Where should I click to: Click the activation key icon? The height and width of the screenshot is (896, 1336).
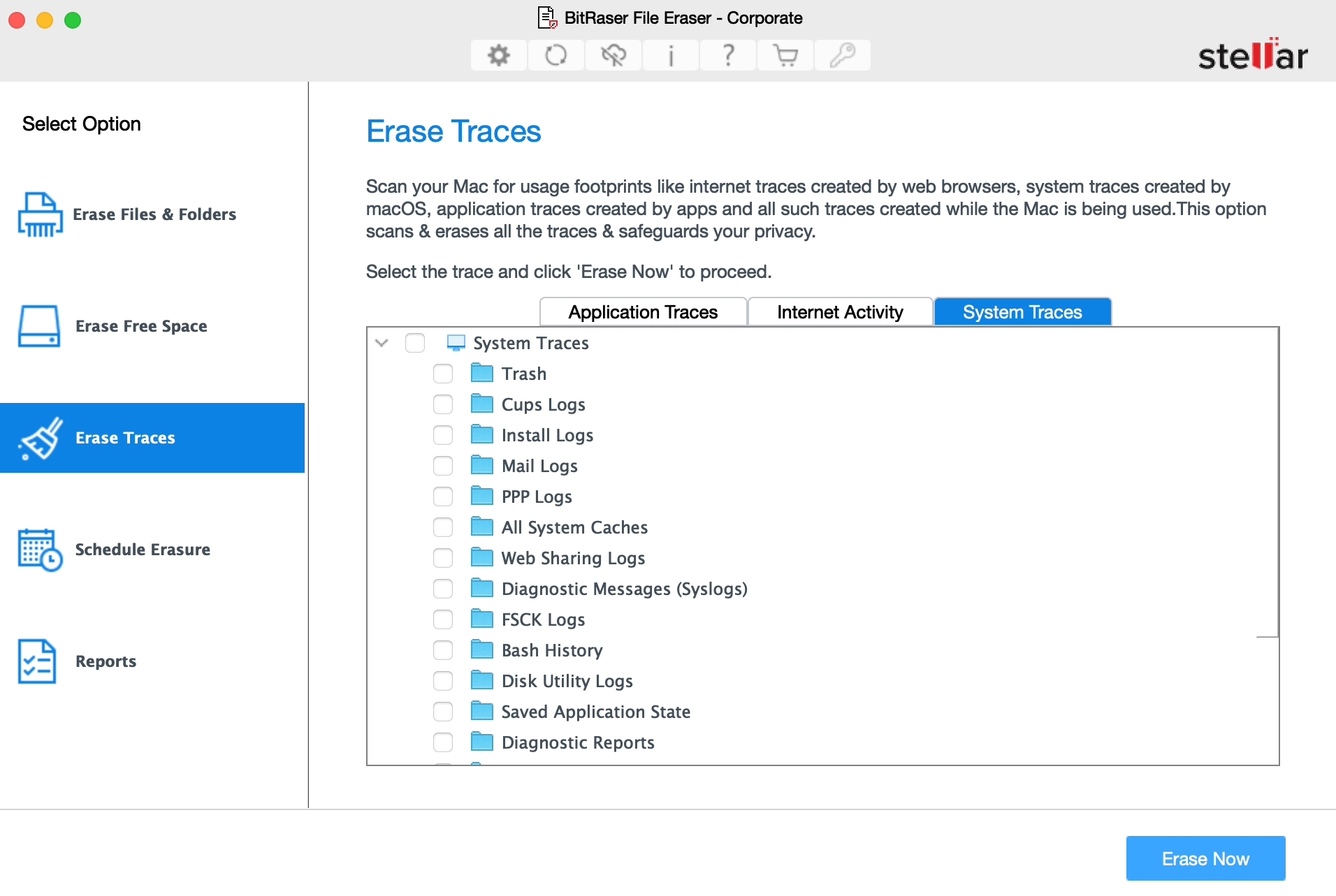(x=843, y=55)
